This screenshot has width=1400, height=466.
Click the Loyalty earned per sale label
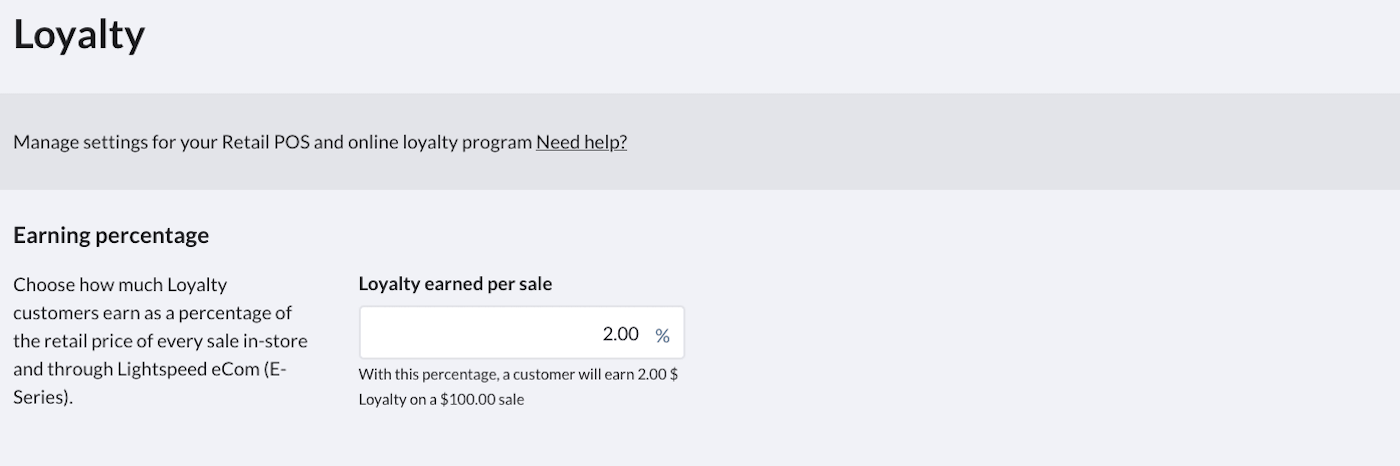[455, 284]
